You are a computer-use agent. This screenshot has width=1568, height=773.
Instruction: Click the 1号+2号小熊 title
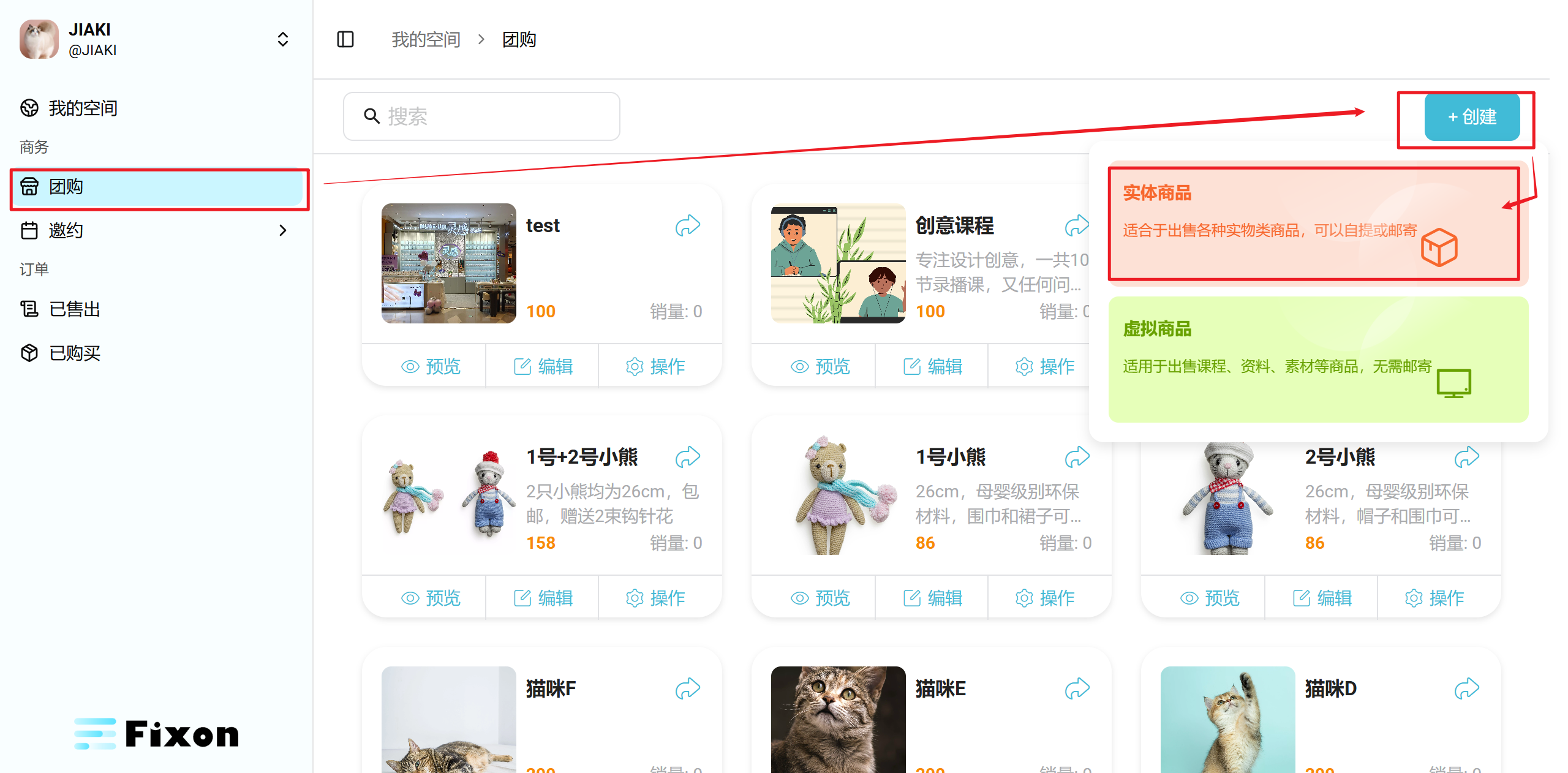pyautogui.click(x=582, y=457)
